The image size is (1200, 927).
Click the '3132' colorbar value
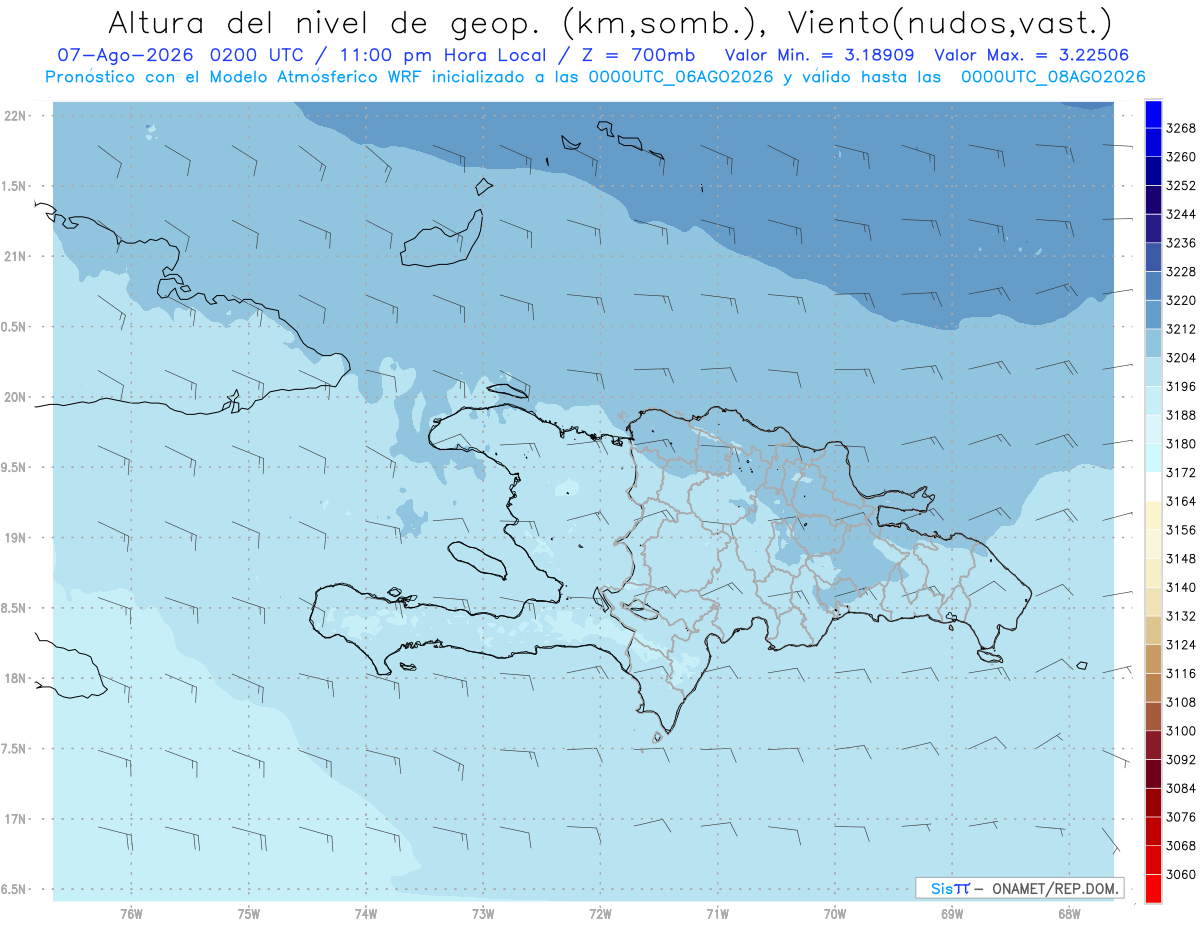1180,616
